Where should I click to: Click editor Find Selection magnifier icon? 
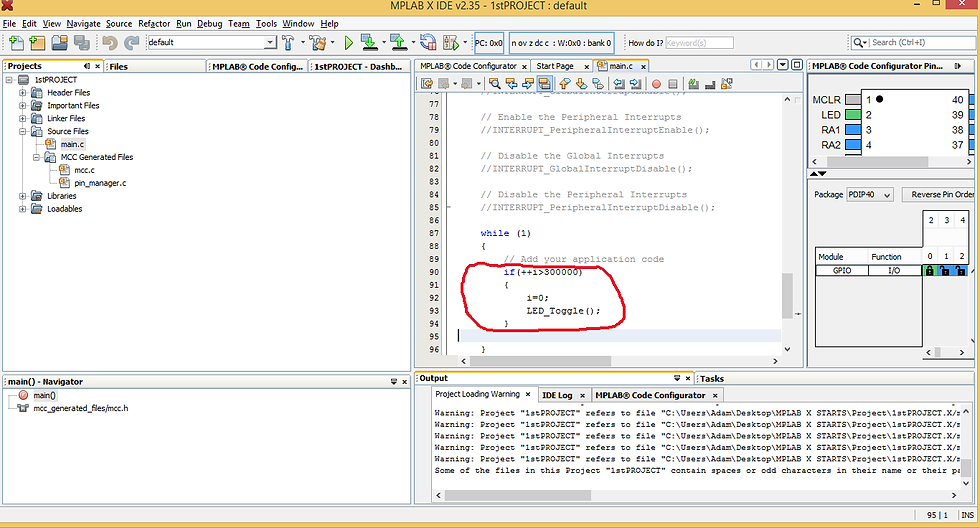(x=494, y=84)
